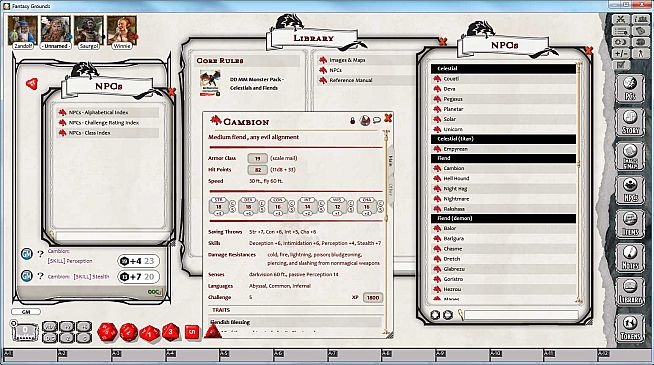Viewport: 654px width, 365px height.
Task: Pick the red d4 pyramid die
Action: 213,332
